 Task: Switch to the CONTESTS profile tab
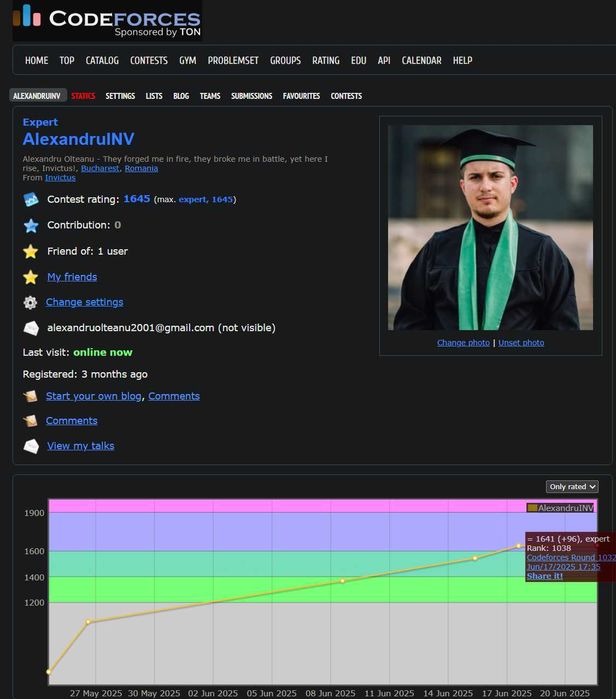(x=346, y=96)
